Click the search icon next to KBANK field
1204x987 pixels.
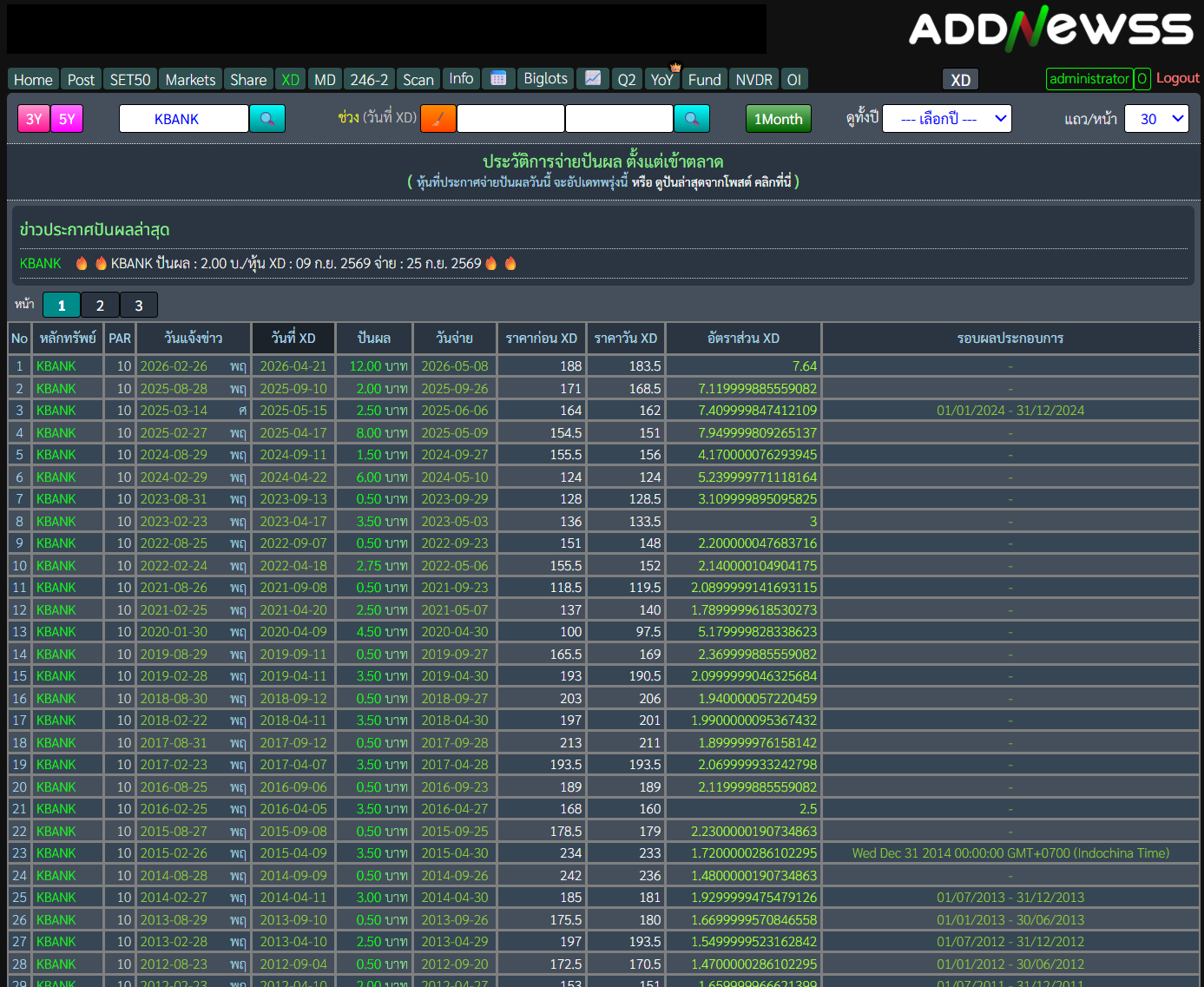(x=267, y=119)
